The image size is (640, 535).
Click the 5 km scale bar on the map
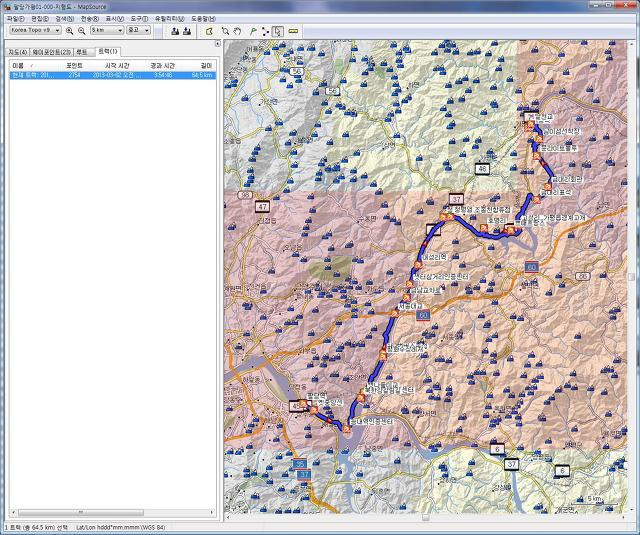click(x=596, y=501)
